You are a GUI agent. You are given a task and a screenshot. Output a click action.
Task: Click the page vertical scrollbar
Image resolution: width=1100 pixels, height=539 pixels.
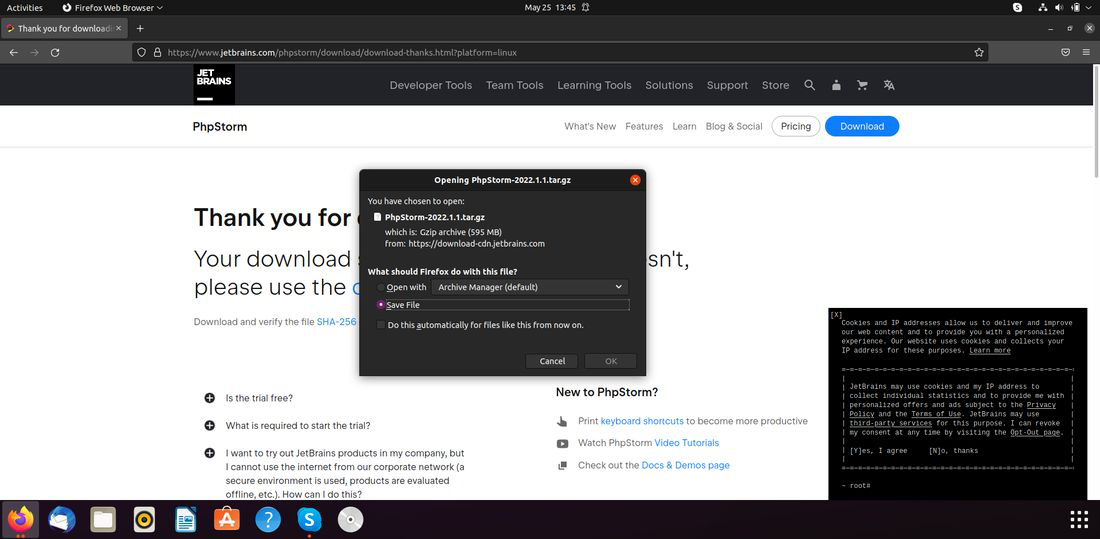(x=1096, y=119)
